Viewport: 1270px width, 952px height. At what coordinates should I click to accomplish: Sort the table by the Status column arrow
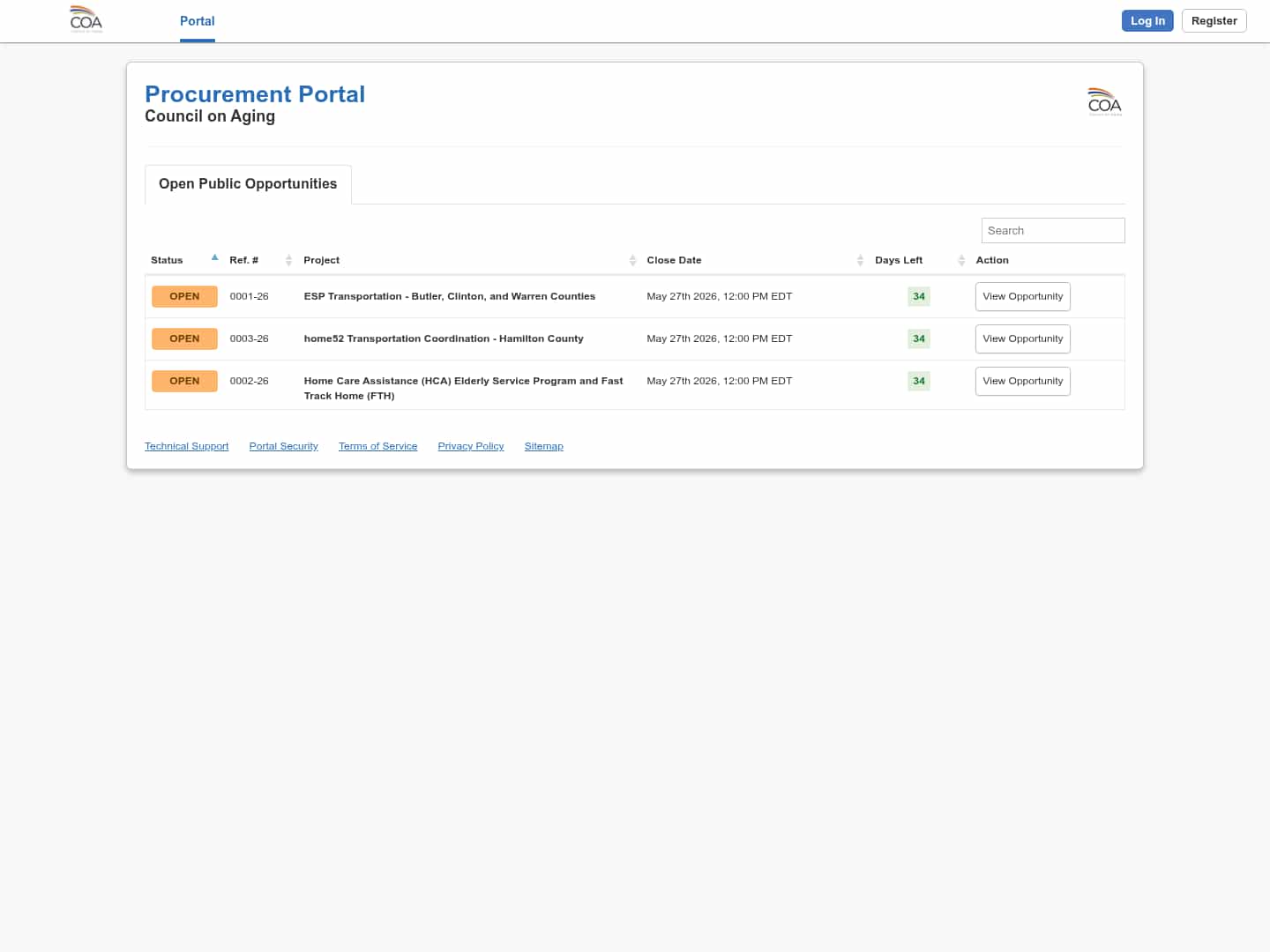[214, 258]
